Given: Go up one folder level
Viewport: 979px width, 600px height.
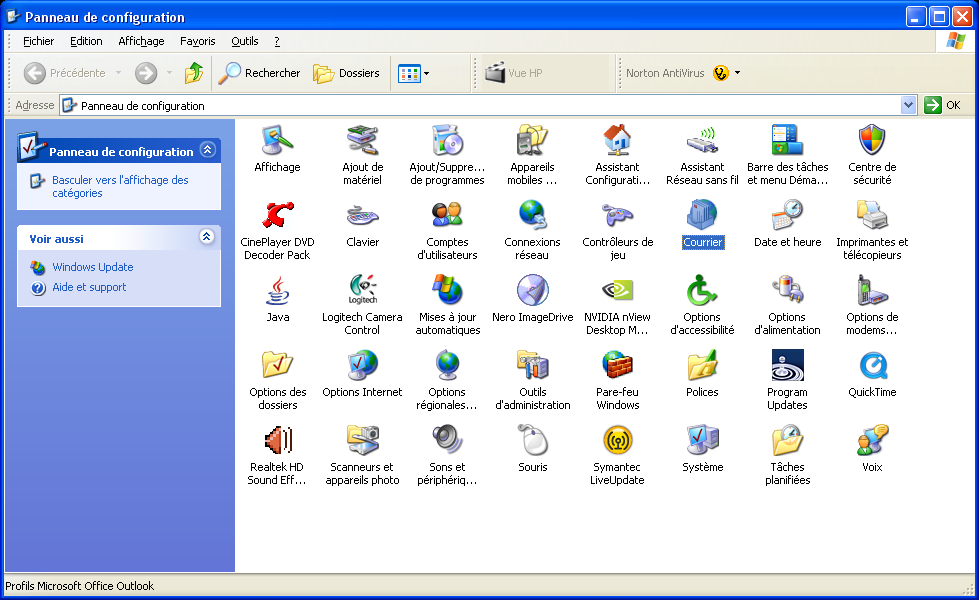Looking at the screenshot, I should [194, 73].
